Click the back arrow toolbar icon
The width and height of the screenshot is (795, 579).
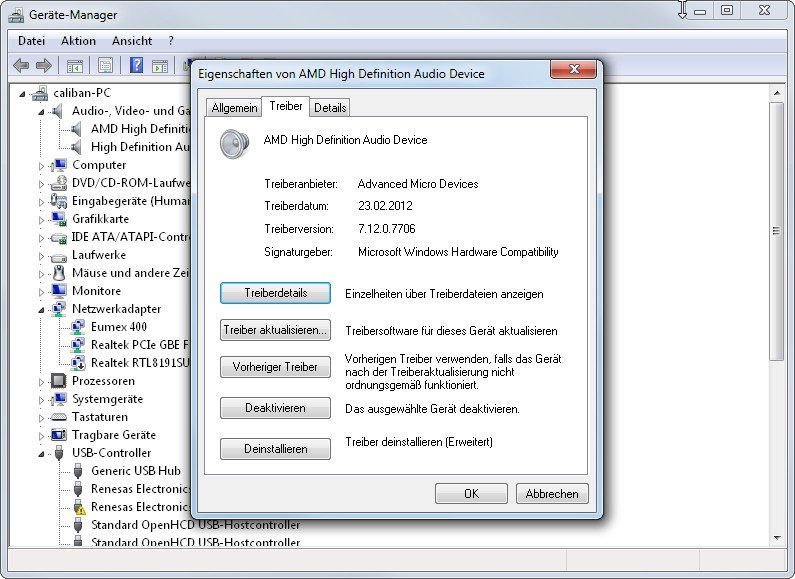coord(21,66)
